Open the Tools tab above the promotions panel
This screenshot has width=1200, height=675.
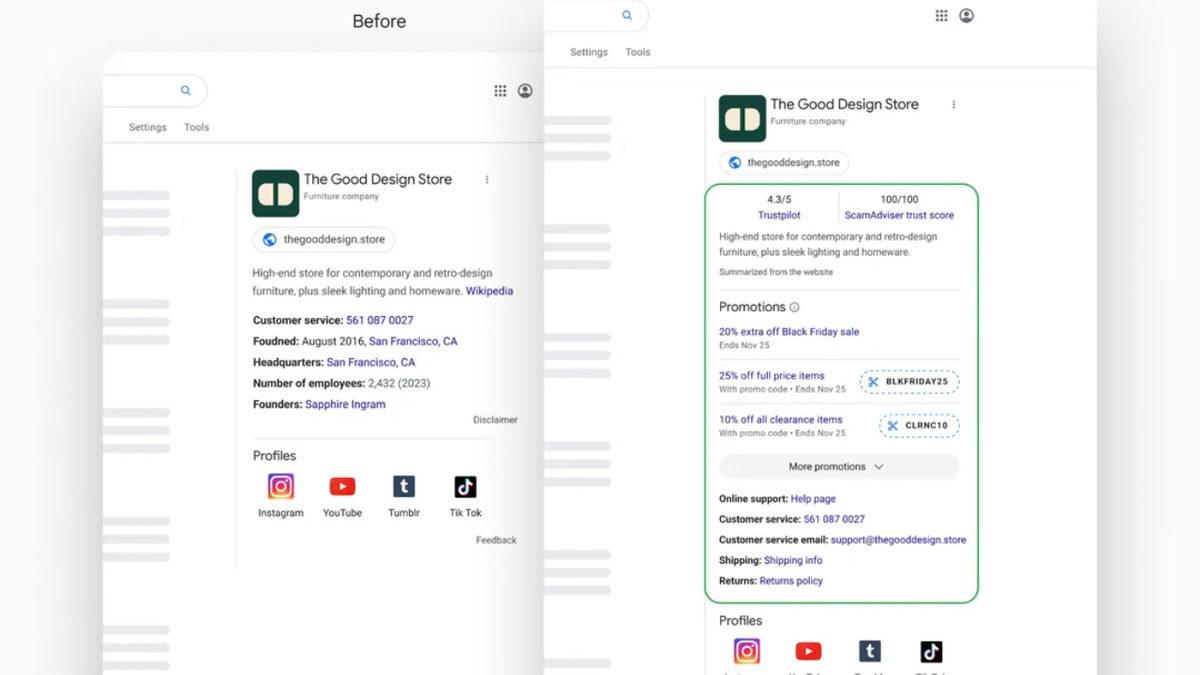638,52
